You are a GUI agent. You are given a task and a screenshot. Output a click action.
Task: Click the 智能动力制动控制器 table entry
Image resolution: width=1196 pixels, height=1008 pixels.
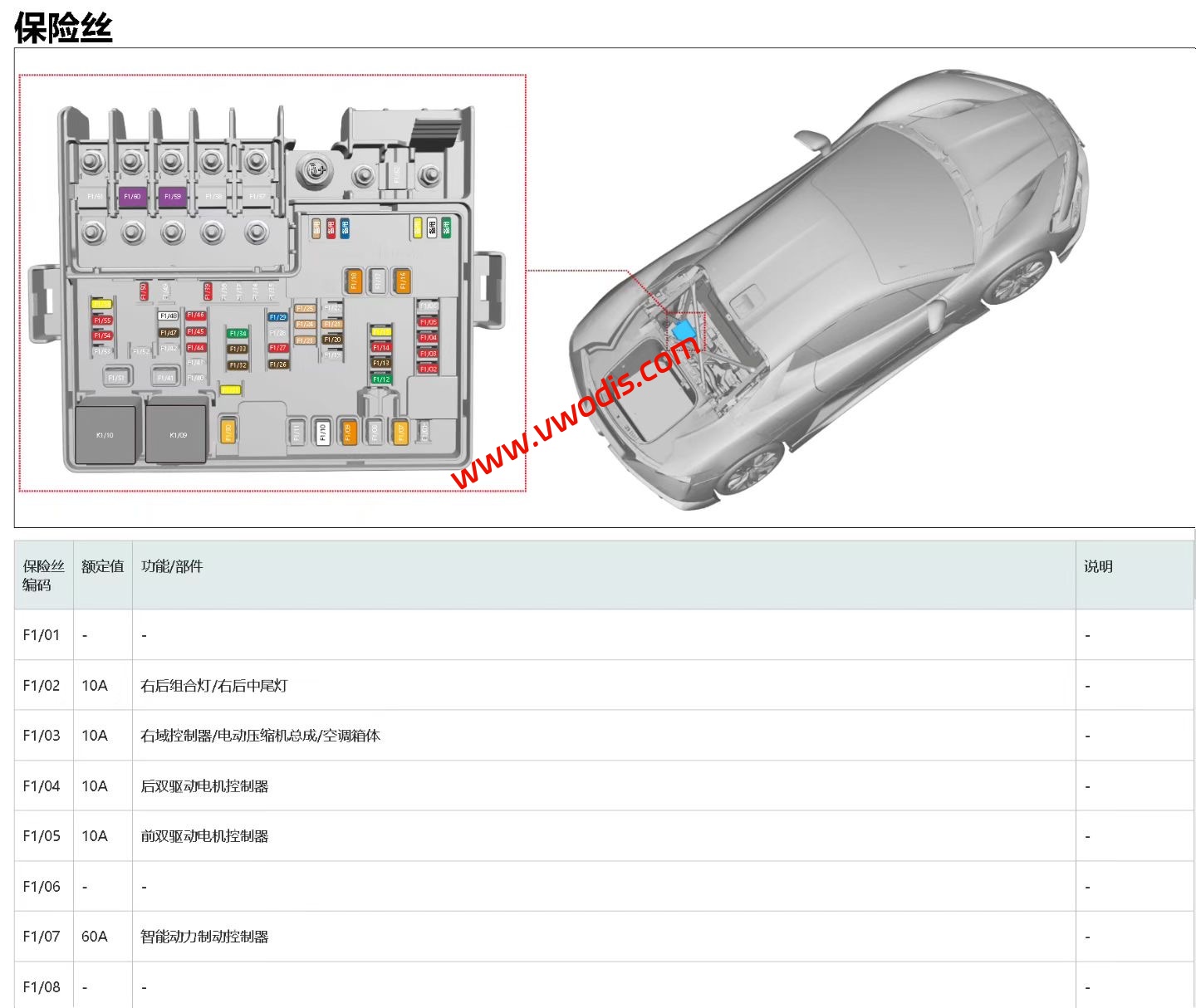coord(204,937)
